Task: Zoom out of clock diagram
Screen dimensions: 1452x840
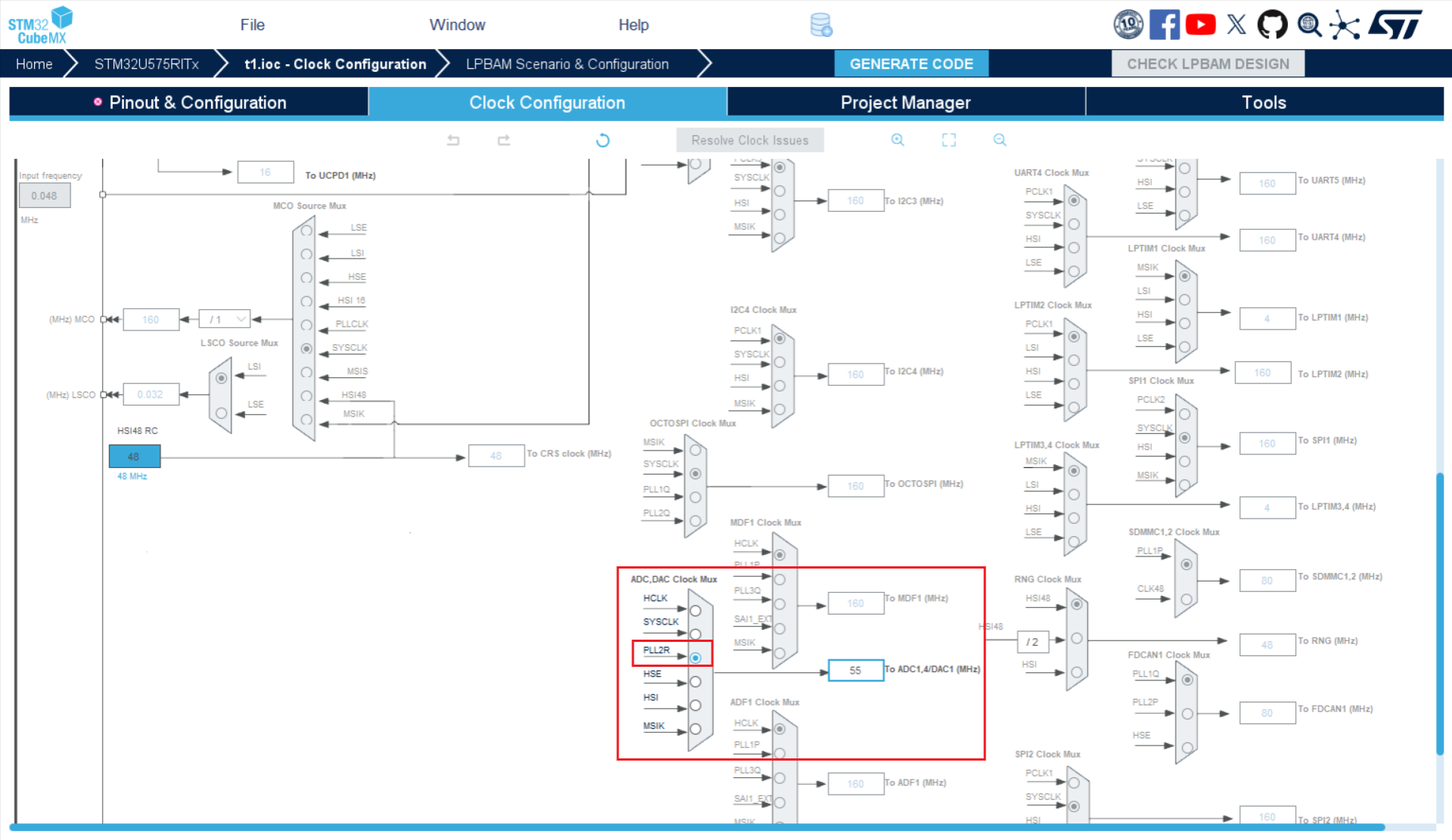Action: (x=1000, y=140)
